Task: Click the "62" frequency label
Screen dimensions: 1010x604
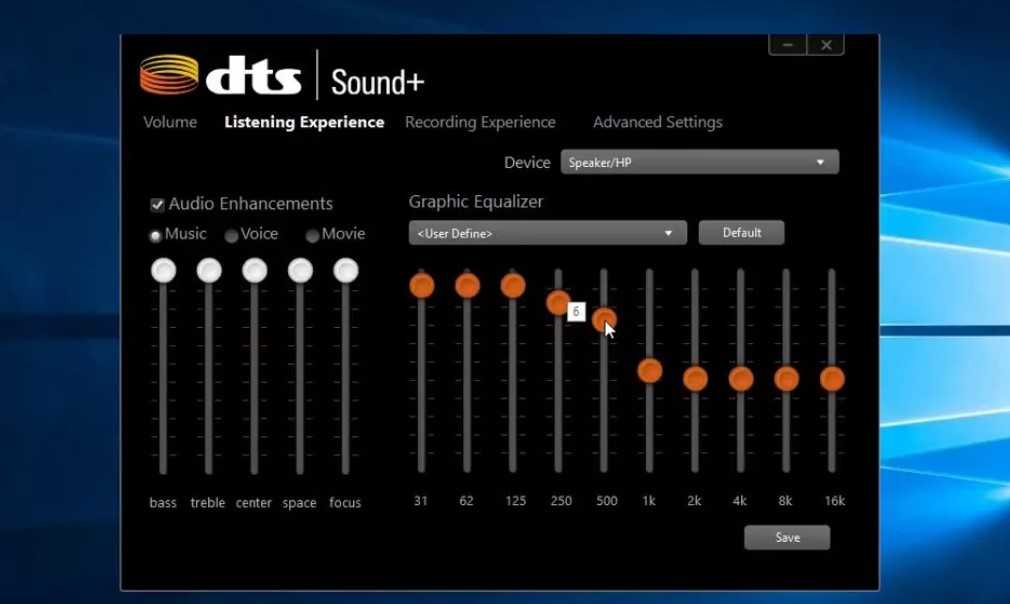Action: coord(466,501)
